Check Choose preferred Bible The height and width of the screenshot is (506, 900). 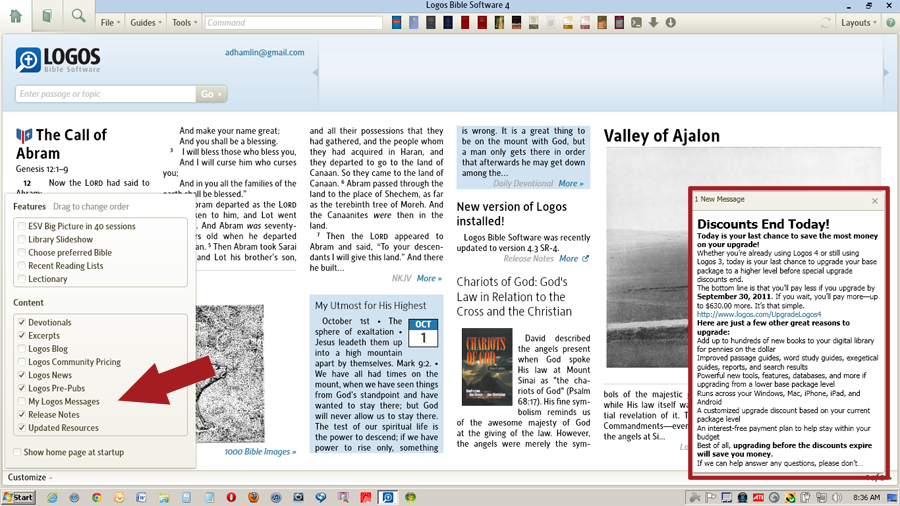pyautogui.click(x=22, y=252)
